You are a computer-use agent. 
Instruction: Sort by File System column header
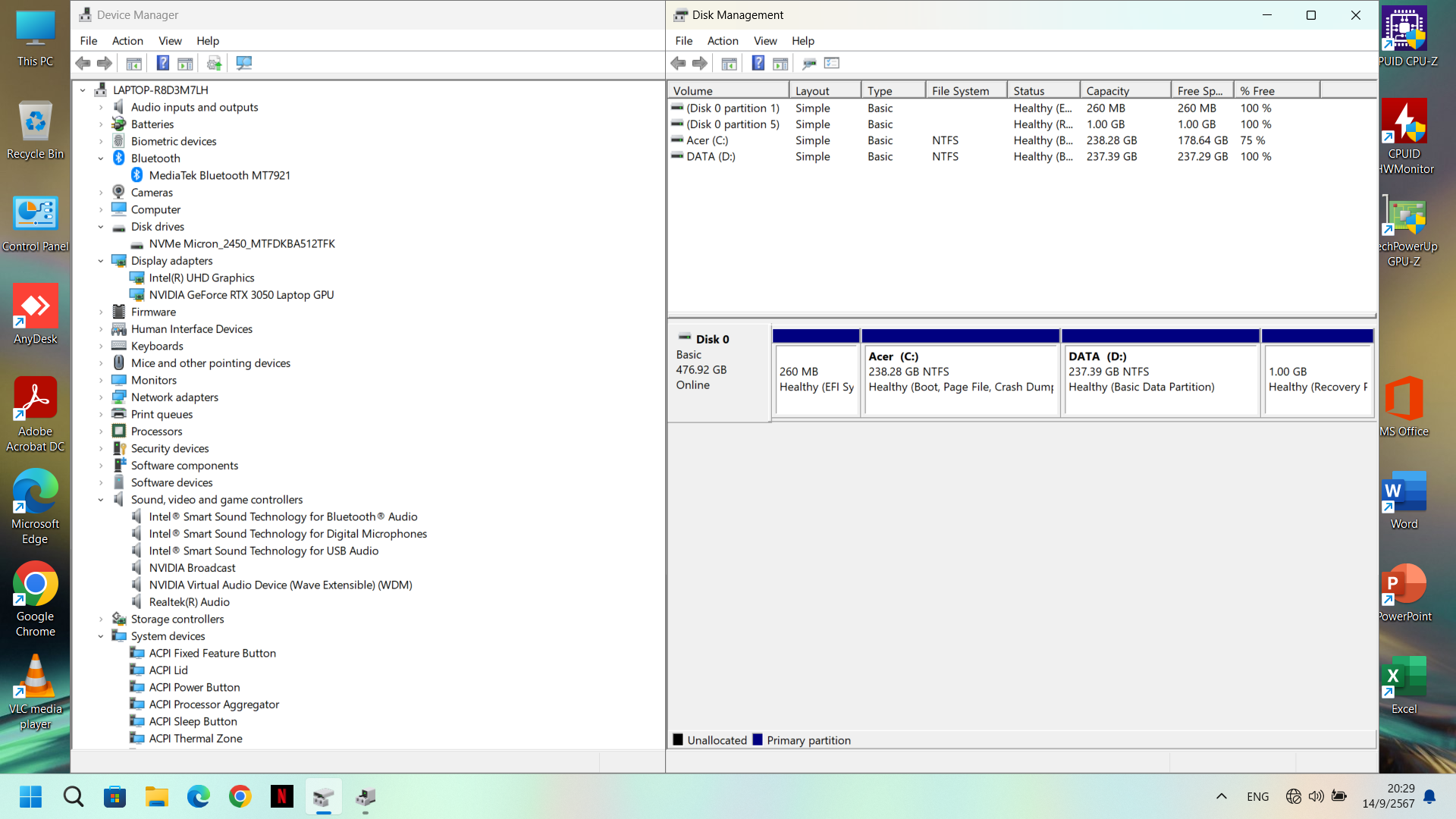[x=965, y=91]
